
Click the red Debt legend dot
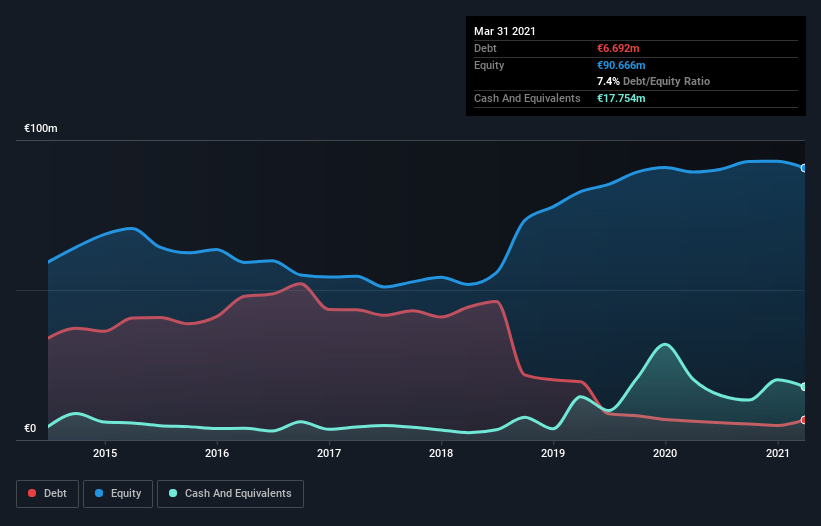tap(32, 493)
